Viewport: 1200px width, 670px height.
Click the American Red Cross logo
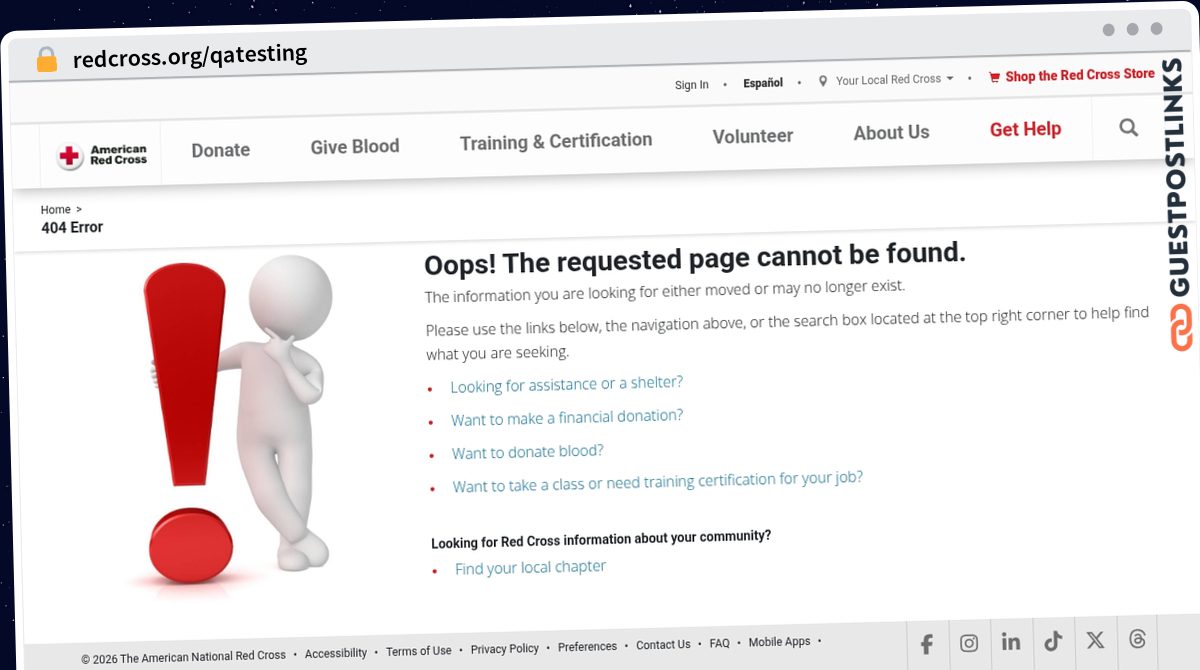102,155
